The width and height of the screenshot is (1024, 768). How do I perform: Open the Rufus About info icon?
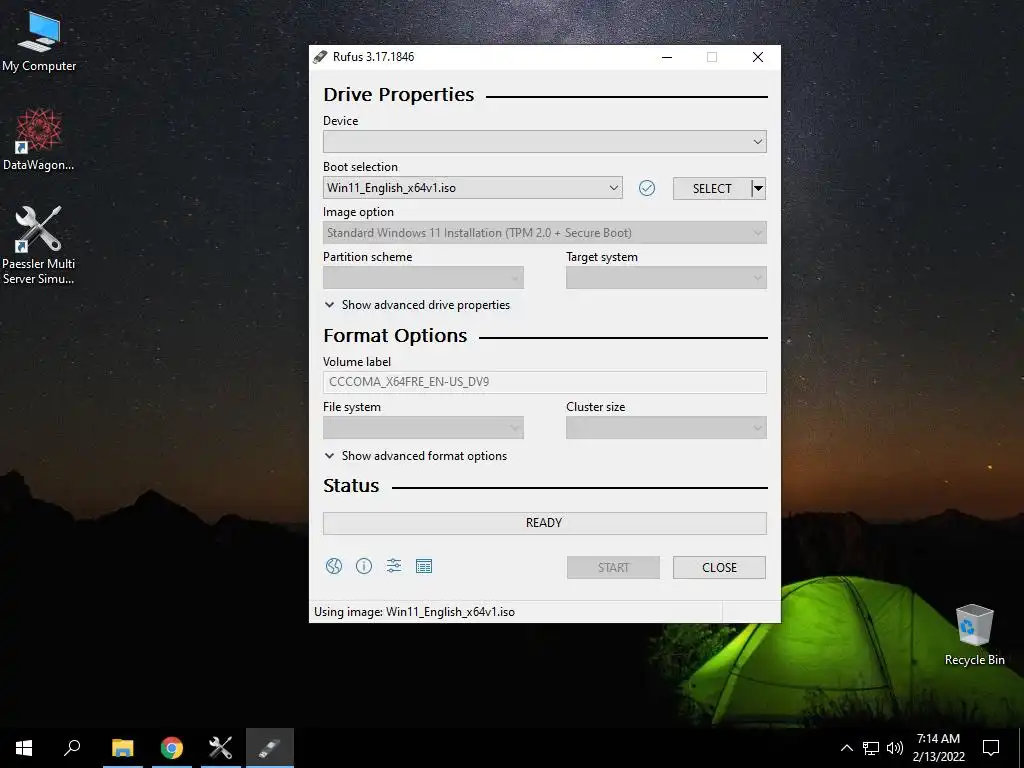point(364,566)
